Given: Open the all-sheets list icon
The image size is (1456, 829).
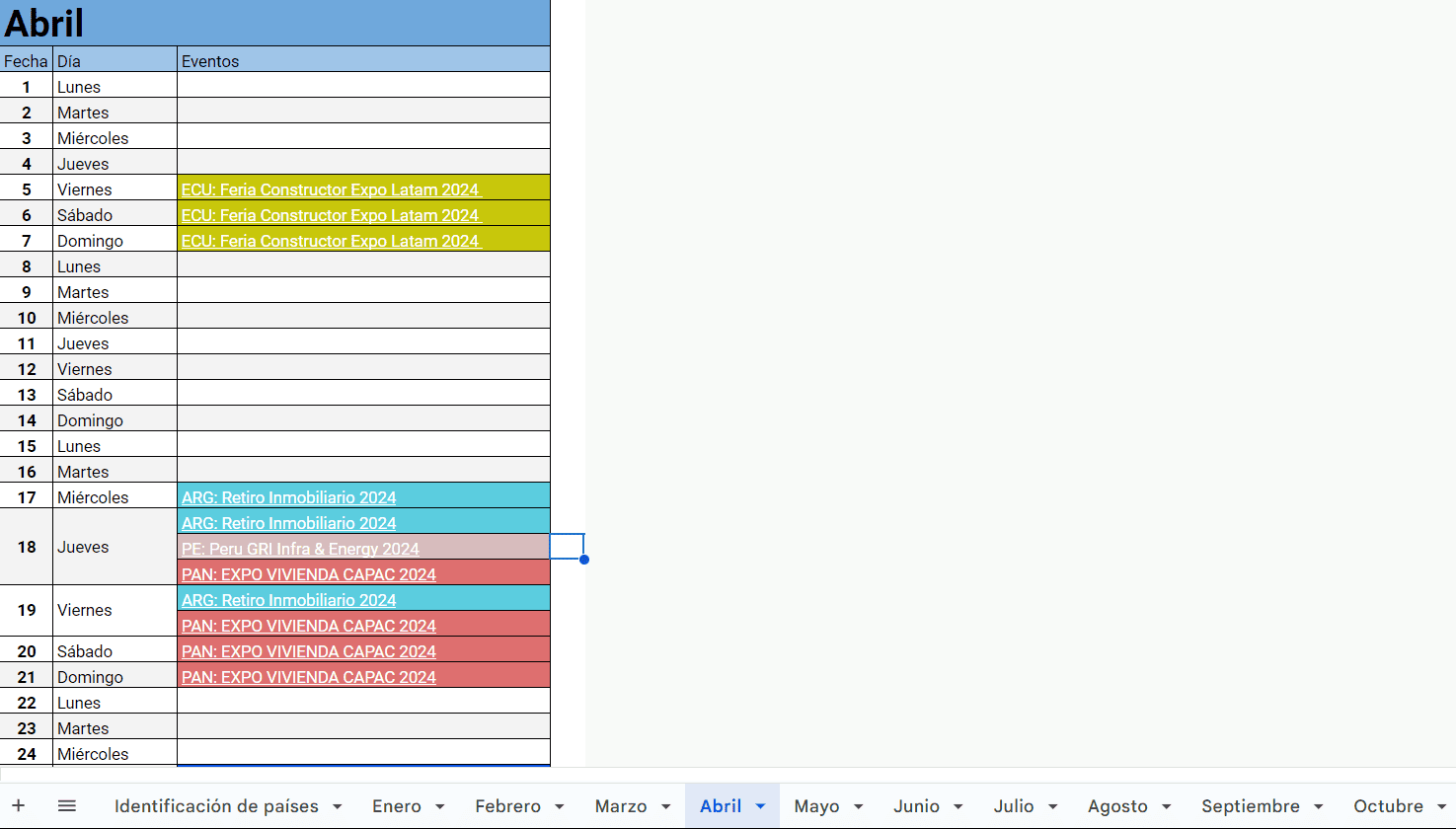Looking at the screenshot, I should pos(66,805).
